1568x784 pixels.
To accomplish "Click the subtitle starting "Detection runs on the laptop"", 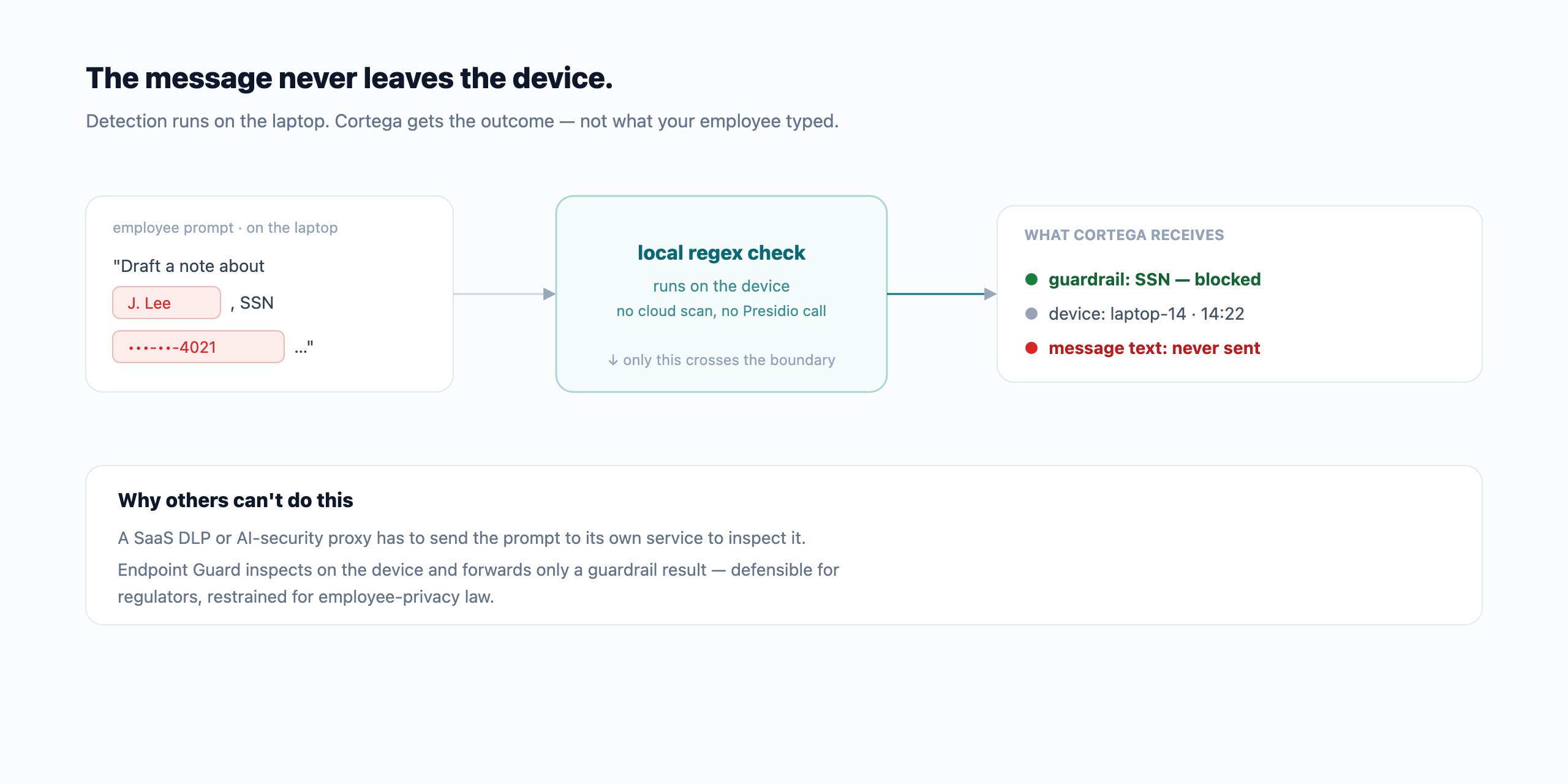I will (x=462, y=121).
